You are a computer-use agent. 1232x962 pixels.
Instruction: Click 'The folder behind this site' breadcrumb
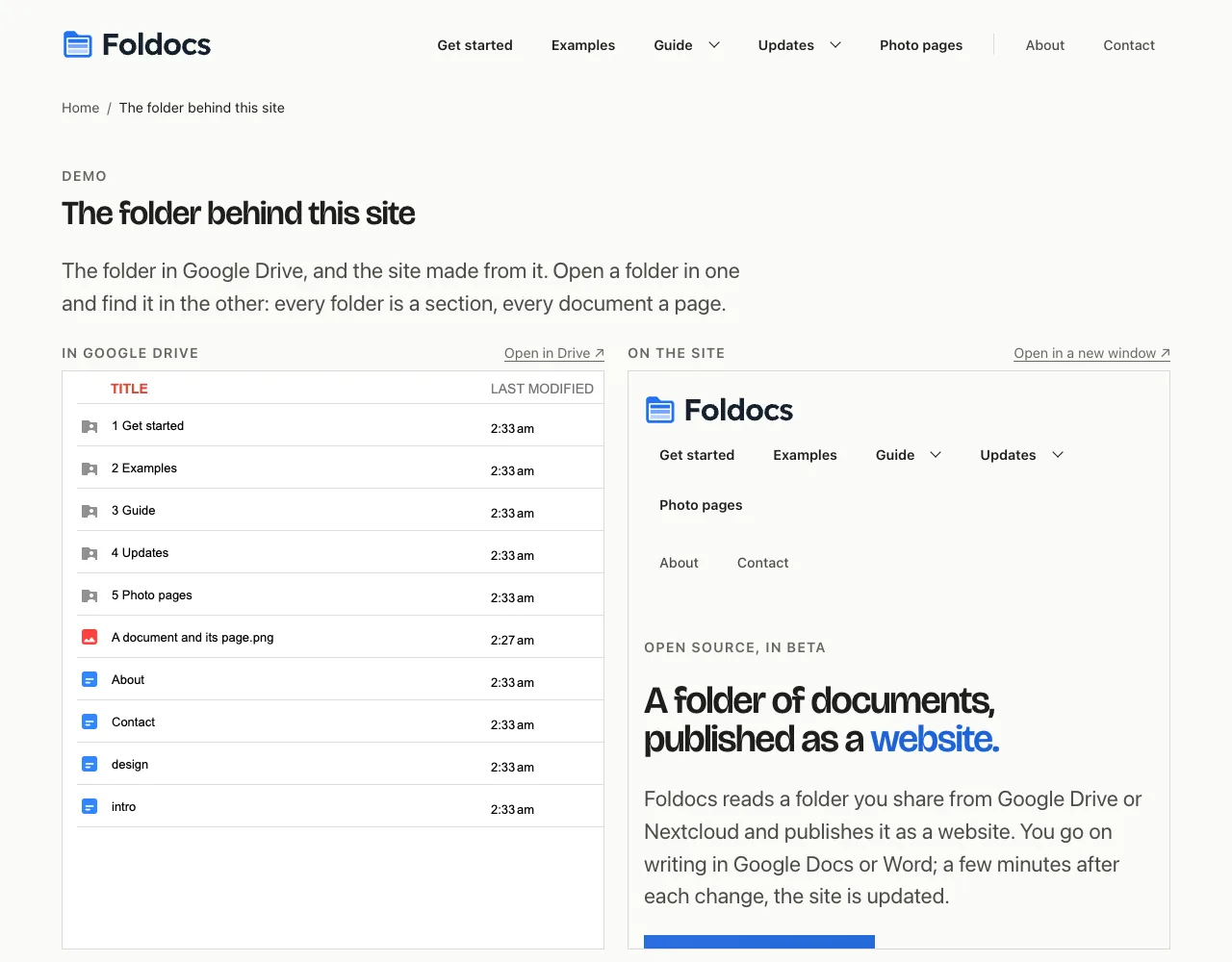pos(202,108)
